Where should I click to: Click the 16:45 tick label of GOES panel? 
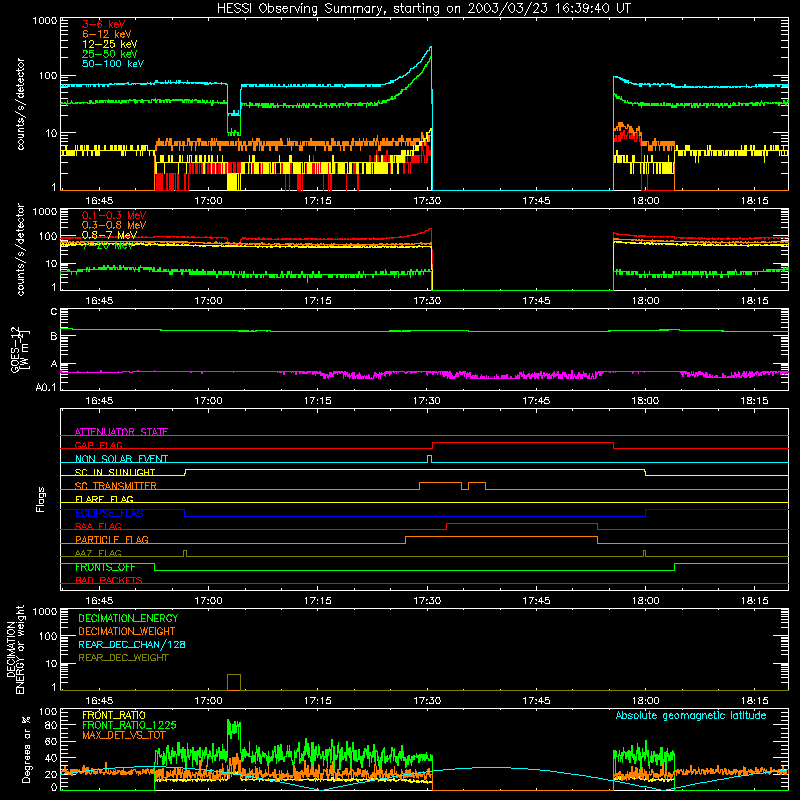[99, 401]
